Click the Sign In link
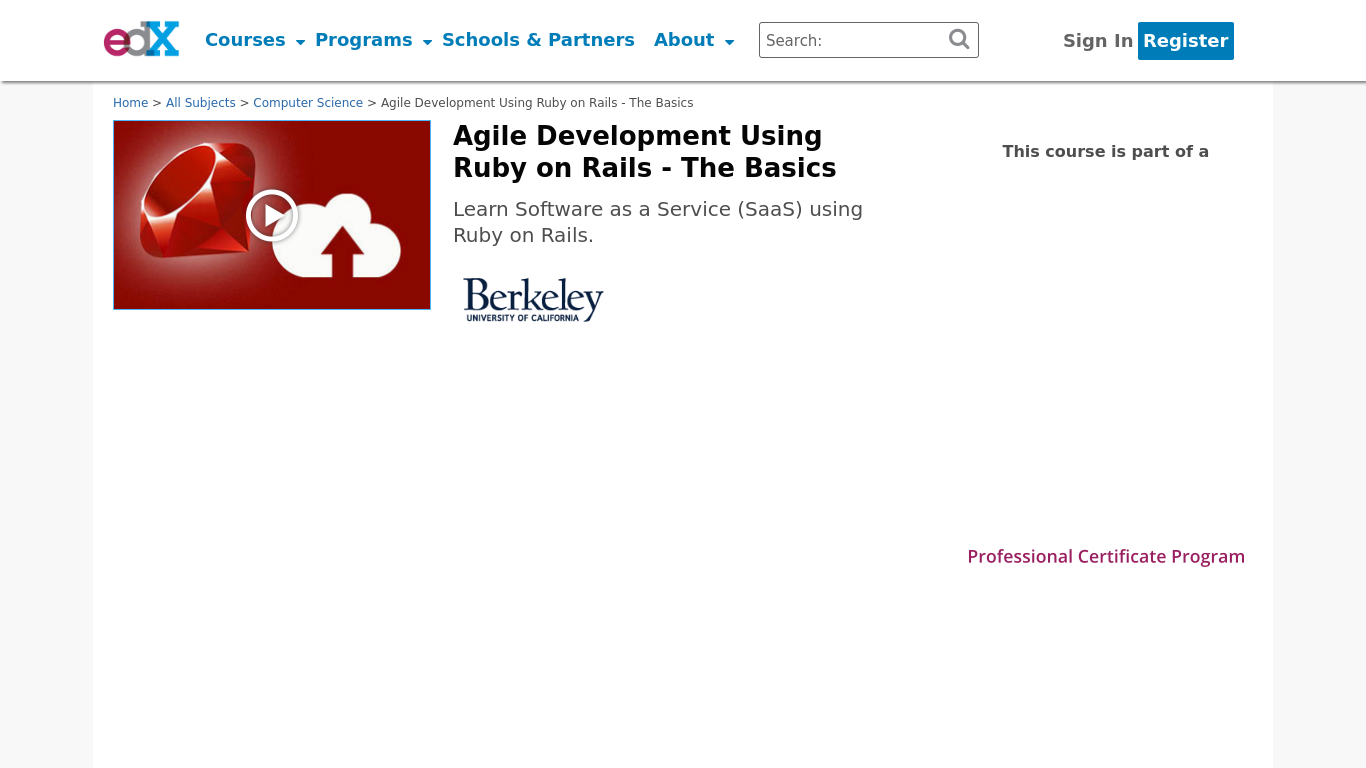Screen dimensions: 1366x768 1097,41
